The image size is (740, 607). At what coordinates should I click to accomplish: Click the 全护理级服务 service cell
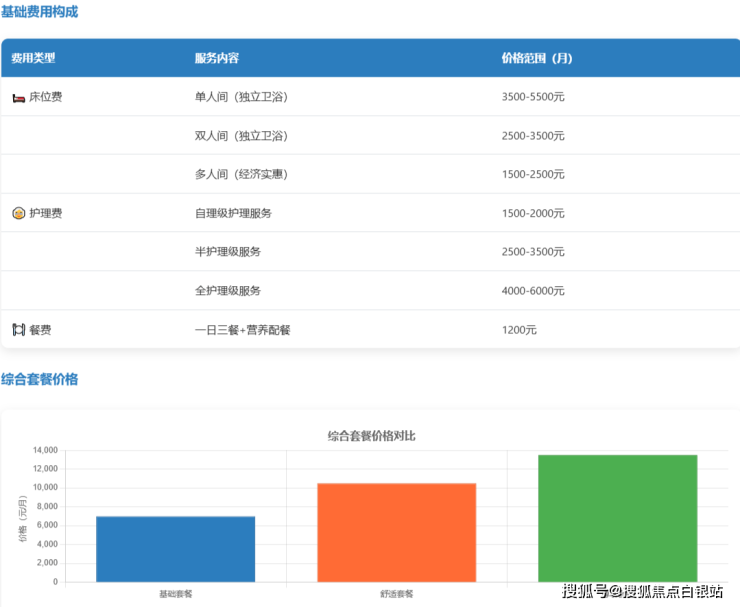228,290
